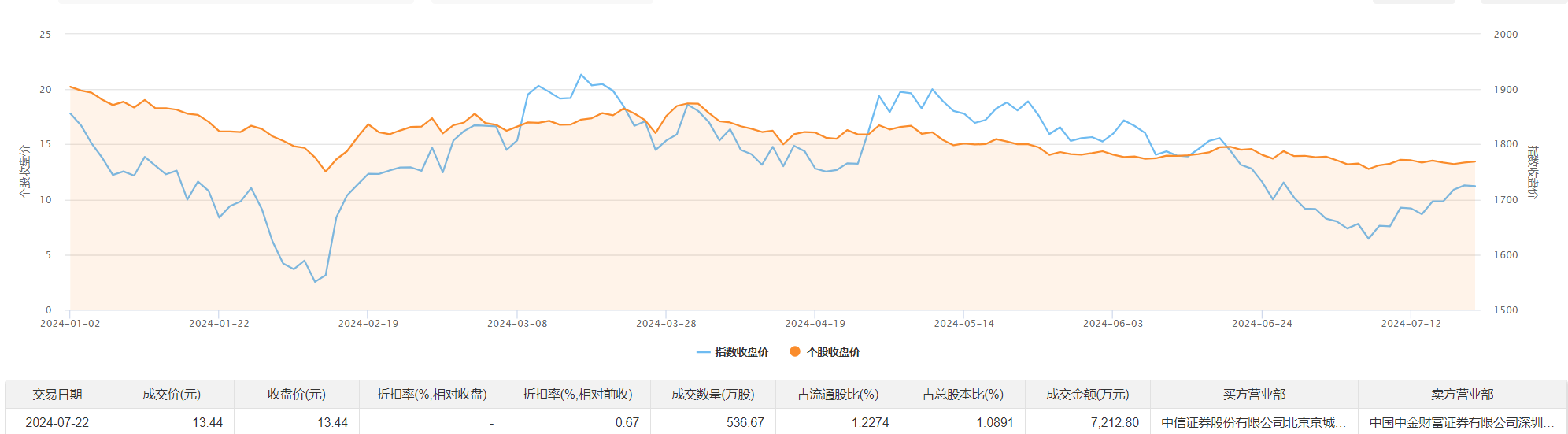Click the 成交金额(万元) column header
Screen dimensions: 1568x434
(1088, 395)
